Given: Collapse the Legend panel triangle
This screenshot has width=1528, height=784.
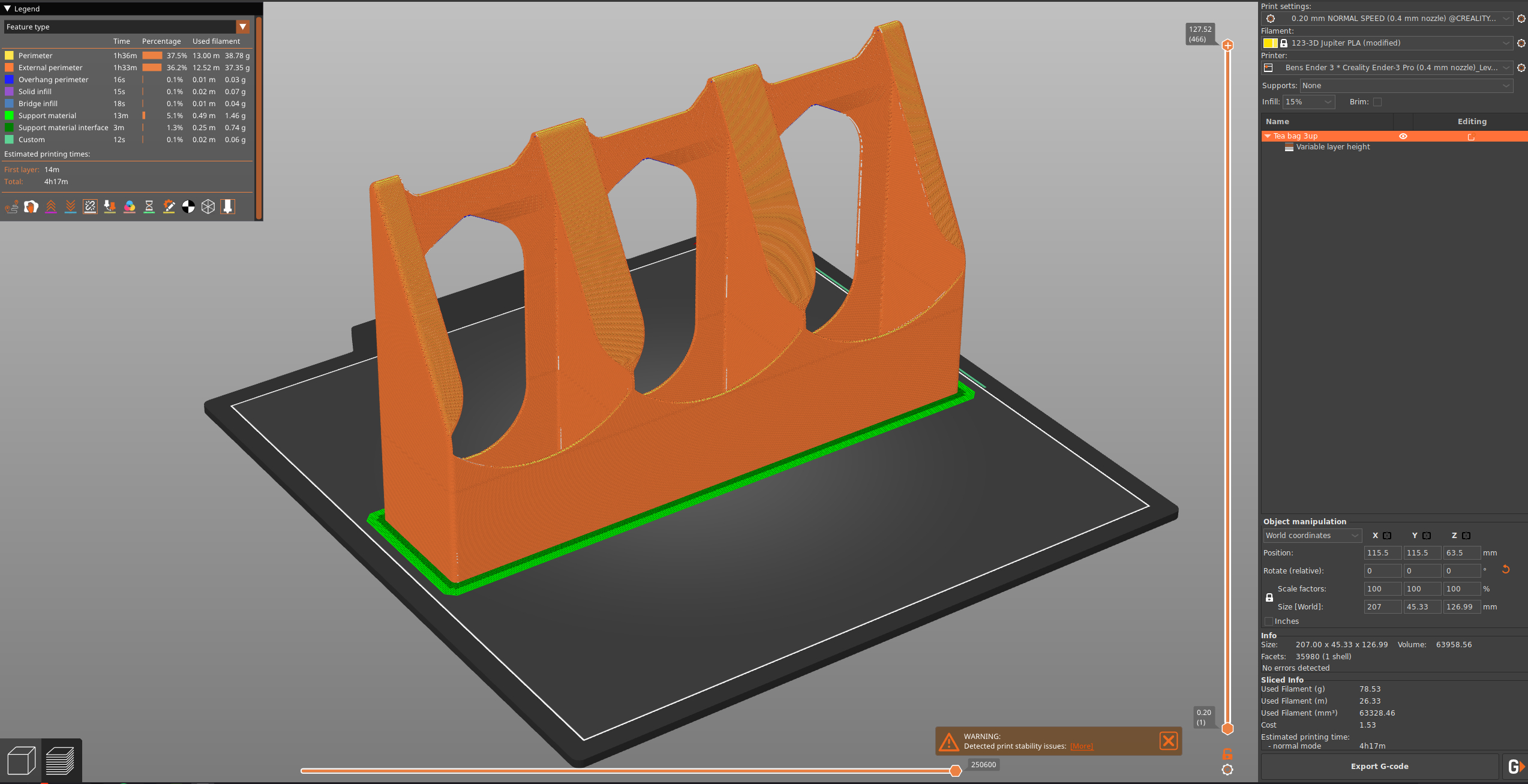Looking at the screenshot, I should coord(8,8).
